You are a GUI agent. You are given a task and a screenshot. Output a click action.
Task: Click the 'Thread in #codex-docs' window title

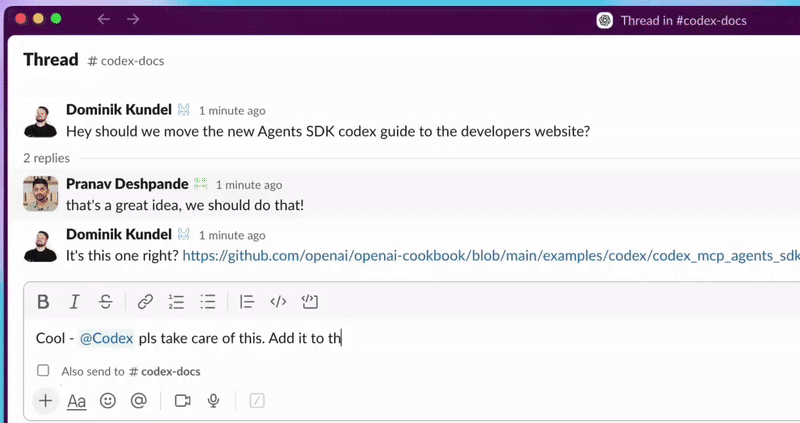683,20
